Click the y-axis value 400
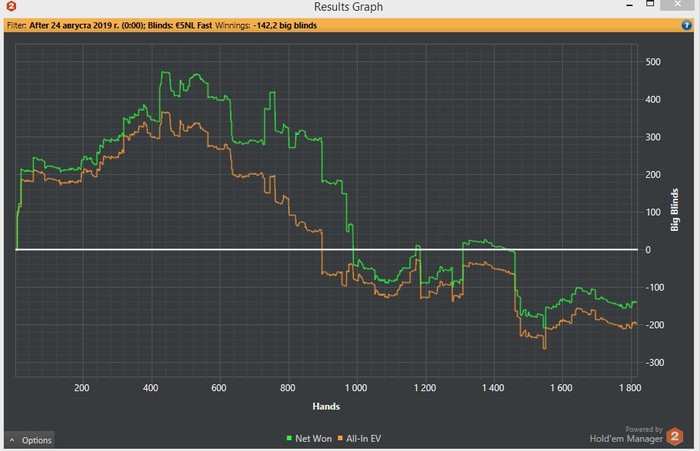 coord(653,100)
